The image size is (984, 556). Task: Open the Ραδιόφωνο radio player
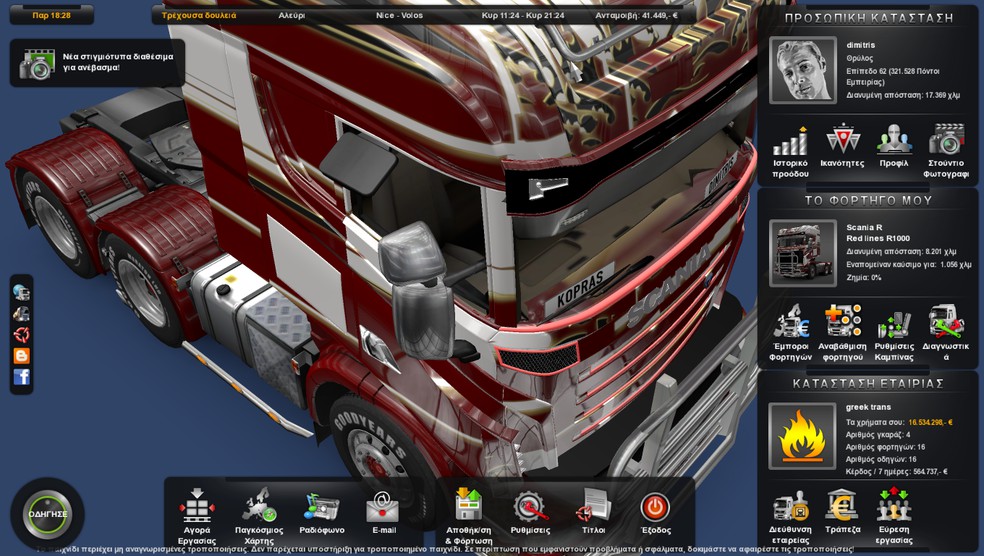pyautogui.click(x=322, y=508)
